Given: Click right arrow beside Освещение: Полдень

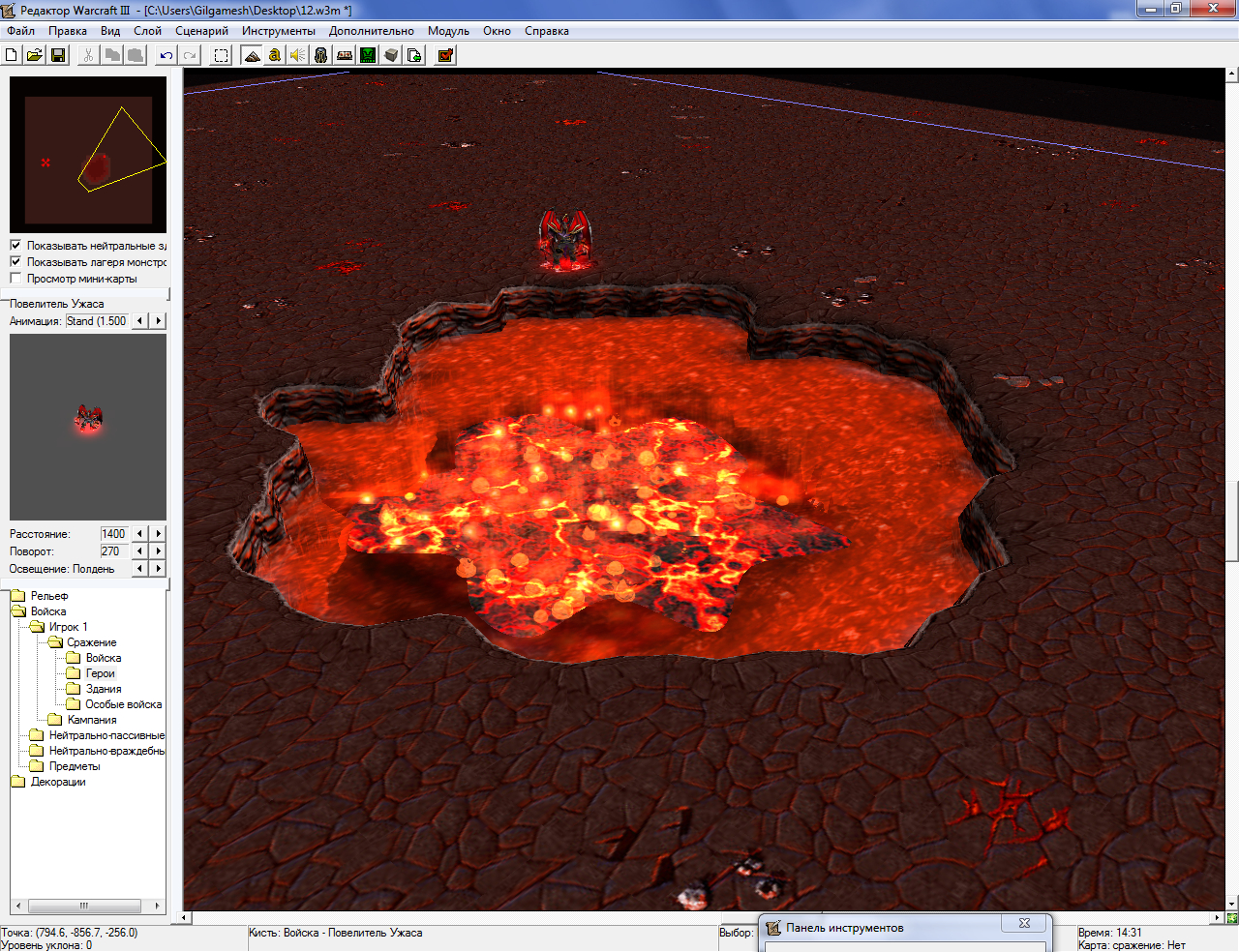Looking at the screenshot, I should [x=159, y=568].
